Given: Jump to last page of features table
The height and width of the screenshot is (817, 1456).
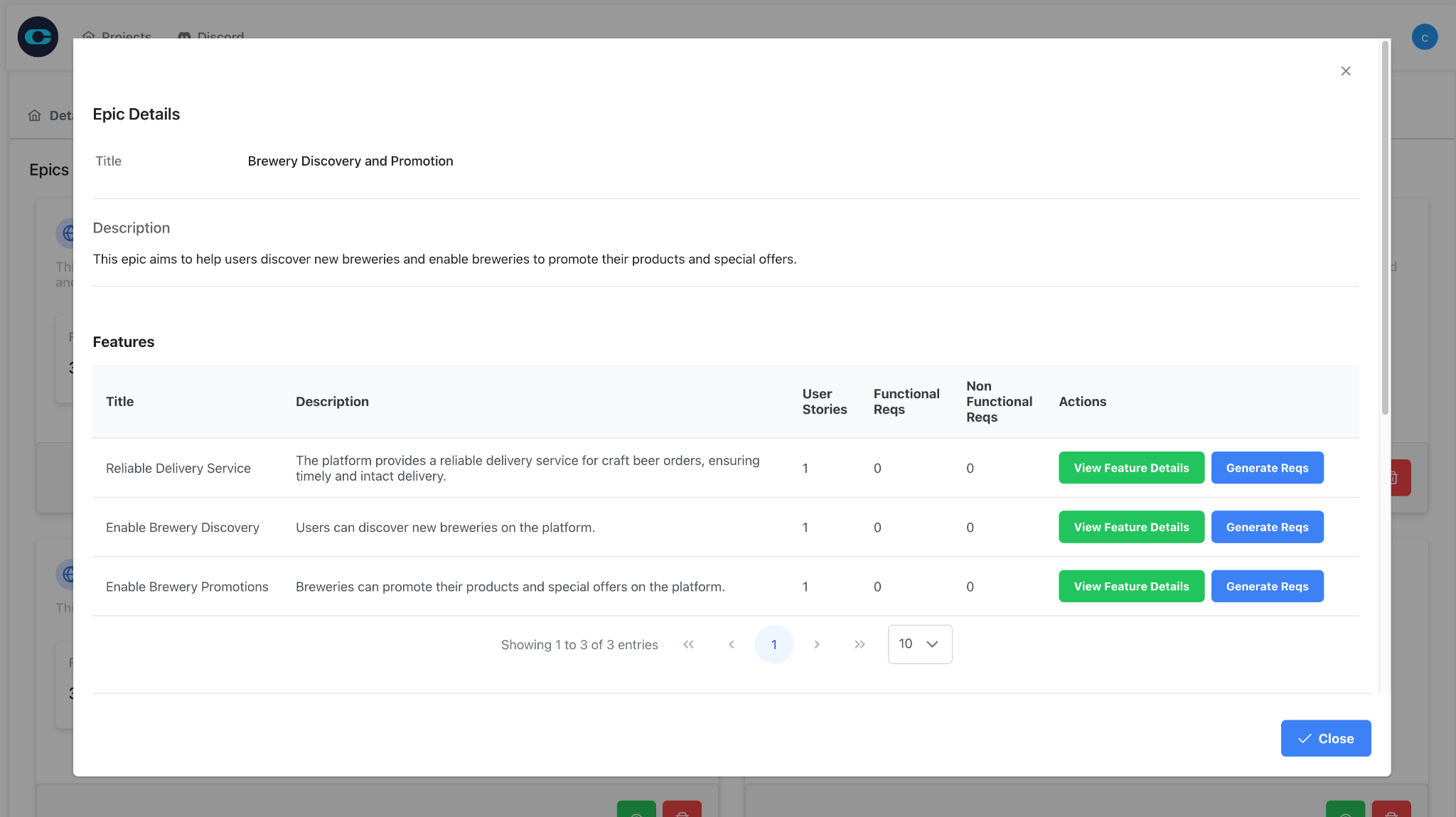Looking at the screenshot, I should [860, 644].
